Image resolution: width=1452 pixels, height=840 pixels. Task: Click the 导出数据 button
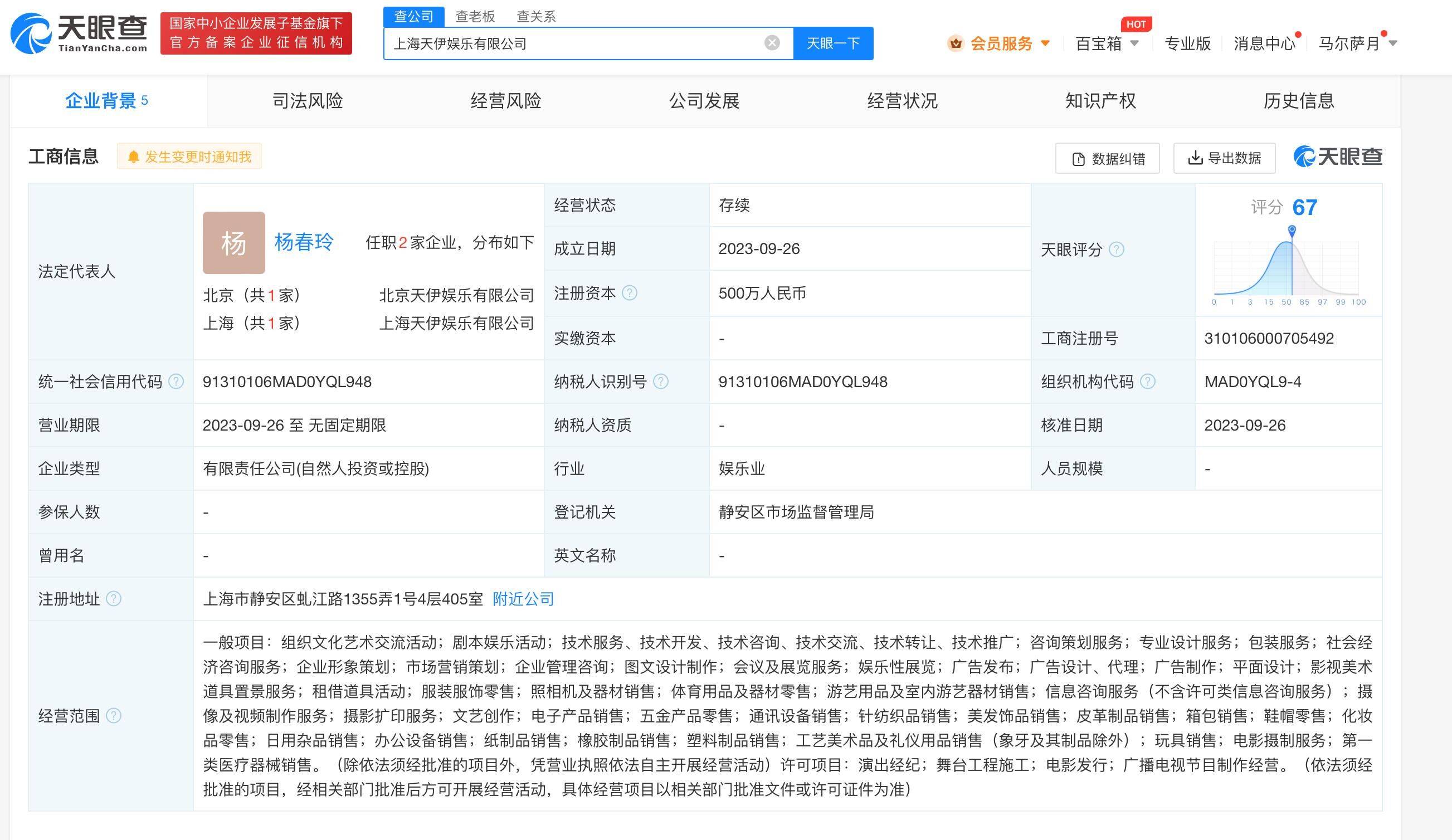(x=1225, y=158)
